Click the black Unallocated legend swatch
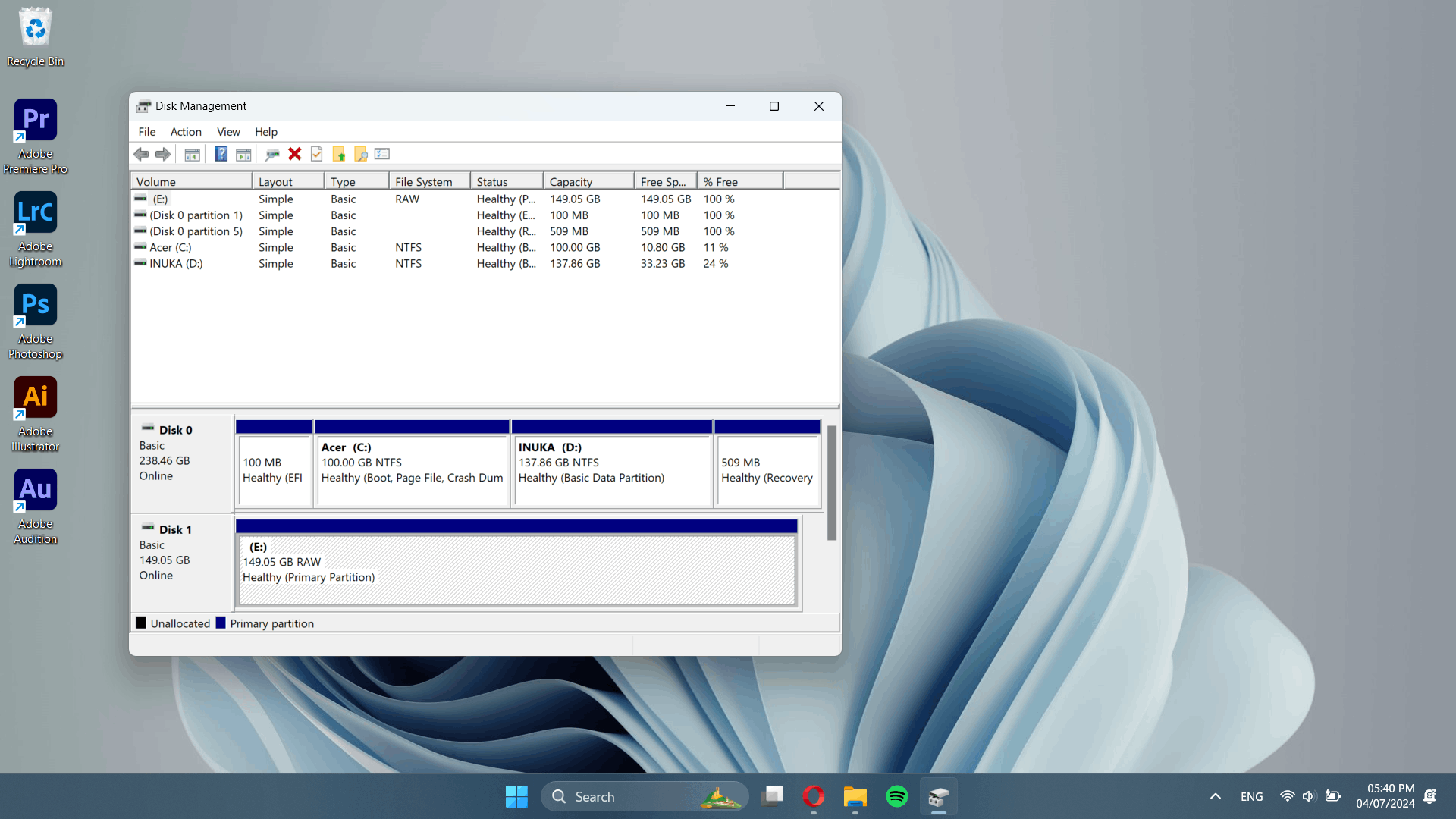Viewport: 1456px width, 819px height. coord(141,623)
